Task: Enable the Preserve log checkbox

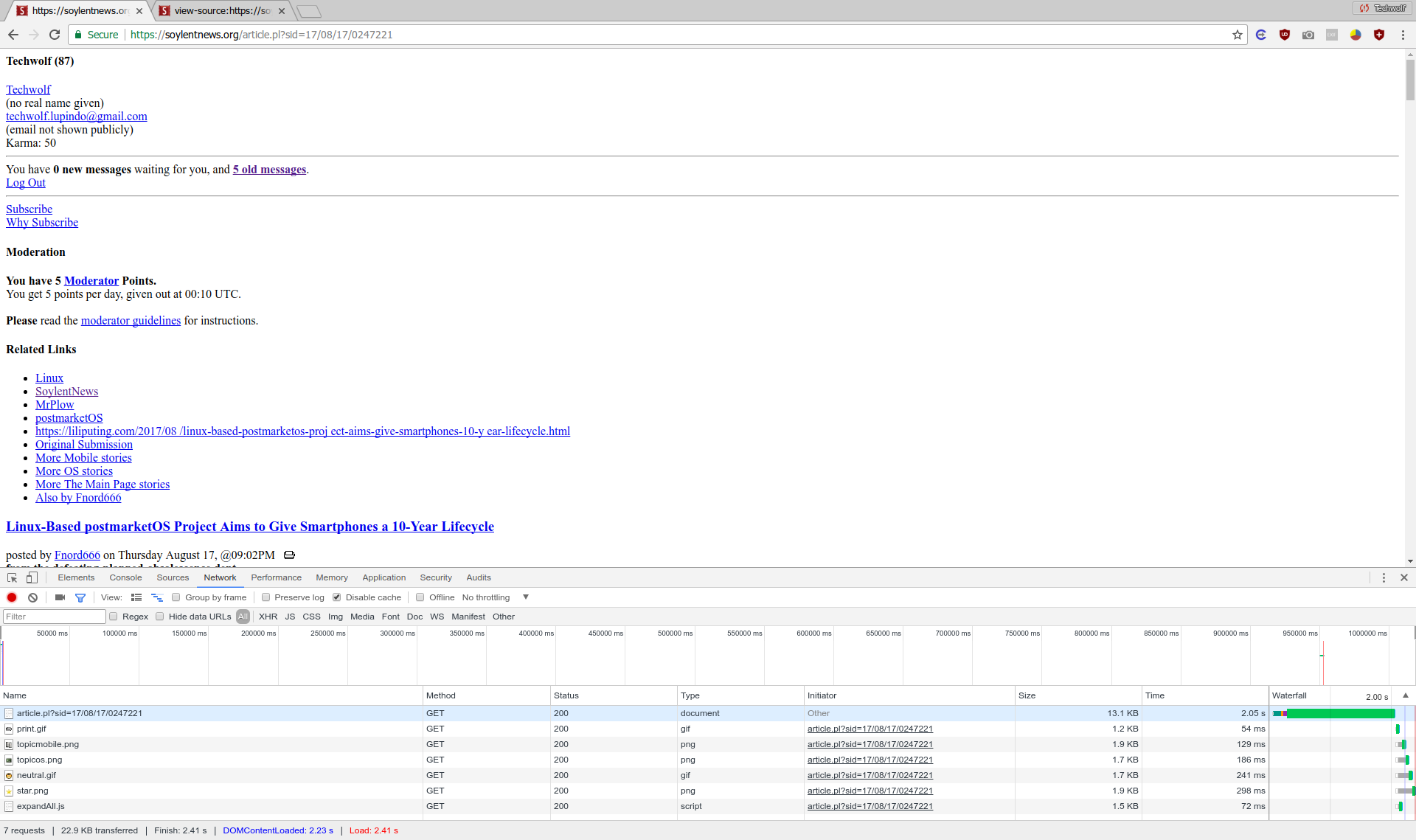Action: tap(266, 597)
